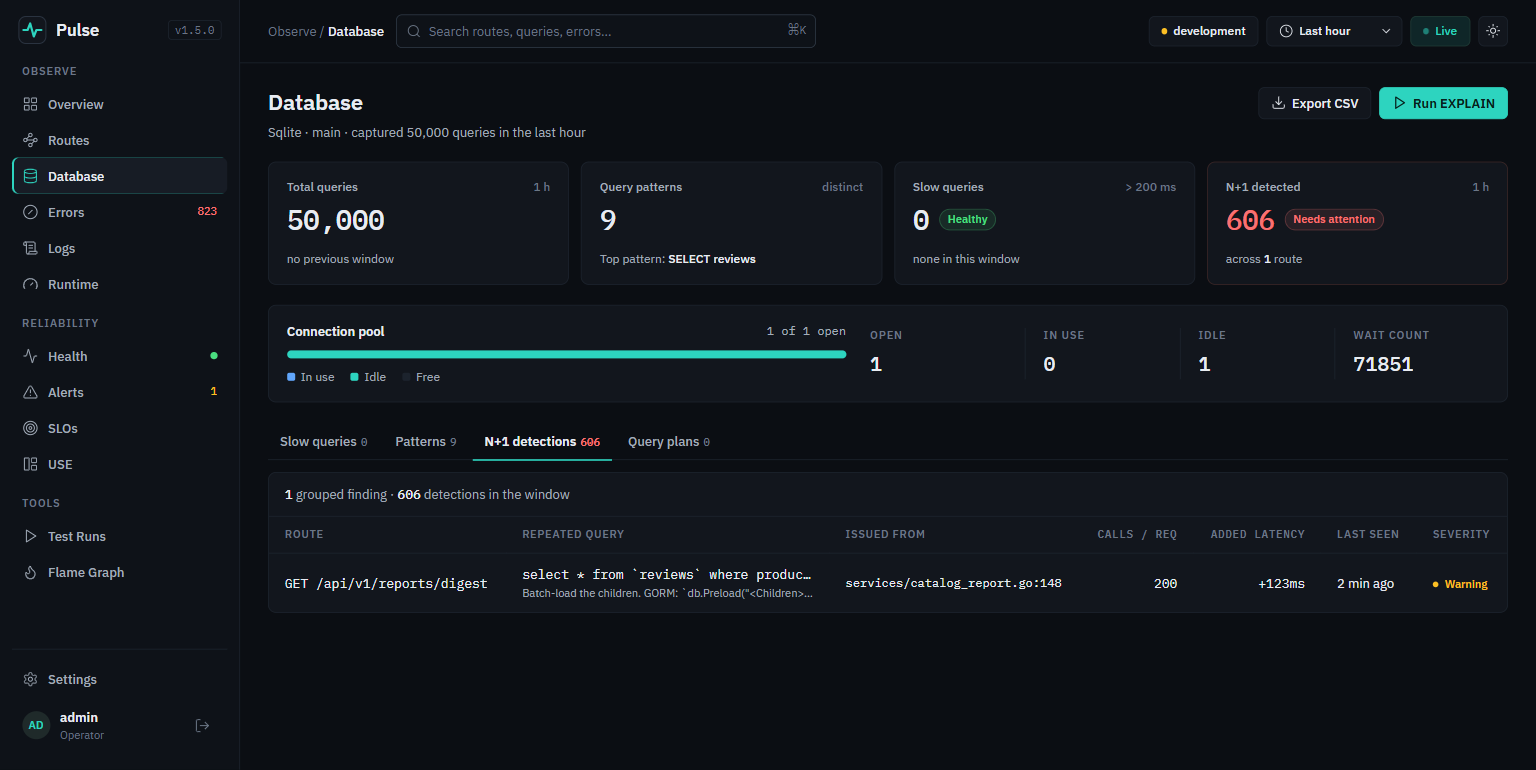Click the Route column header
The image size is (1536, 770).
click(304, 534)
